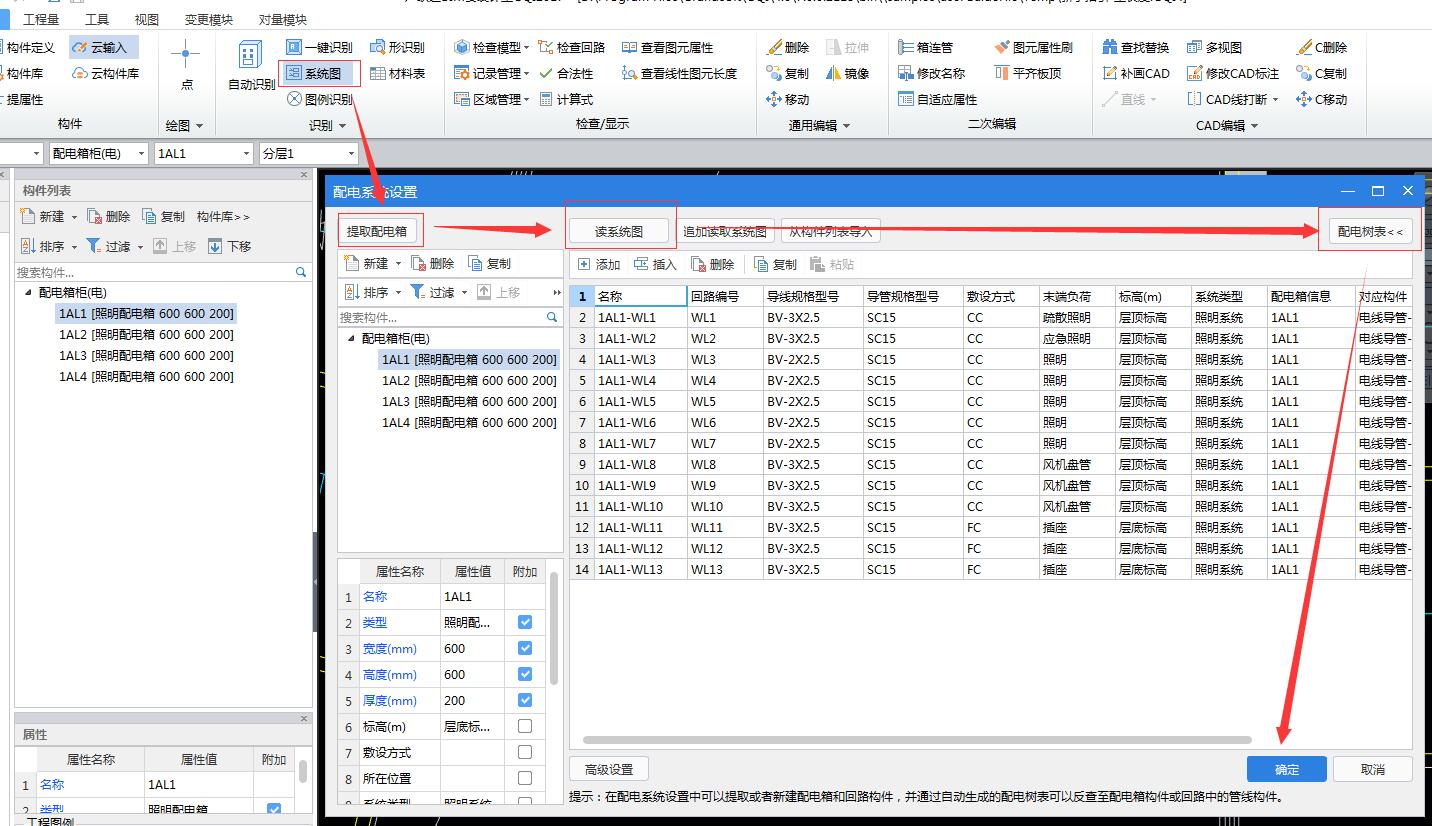
Task: Click the dialog 搜索构件 search field
Action: click(x=450, y=317)
